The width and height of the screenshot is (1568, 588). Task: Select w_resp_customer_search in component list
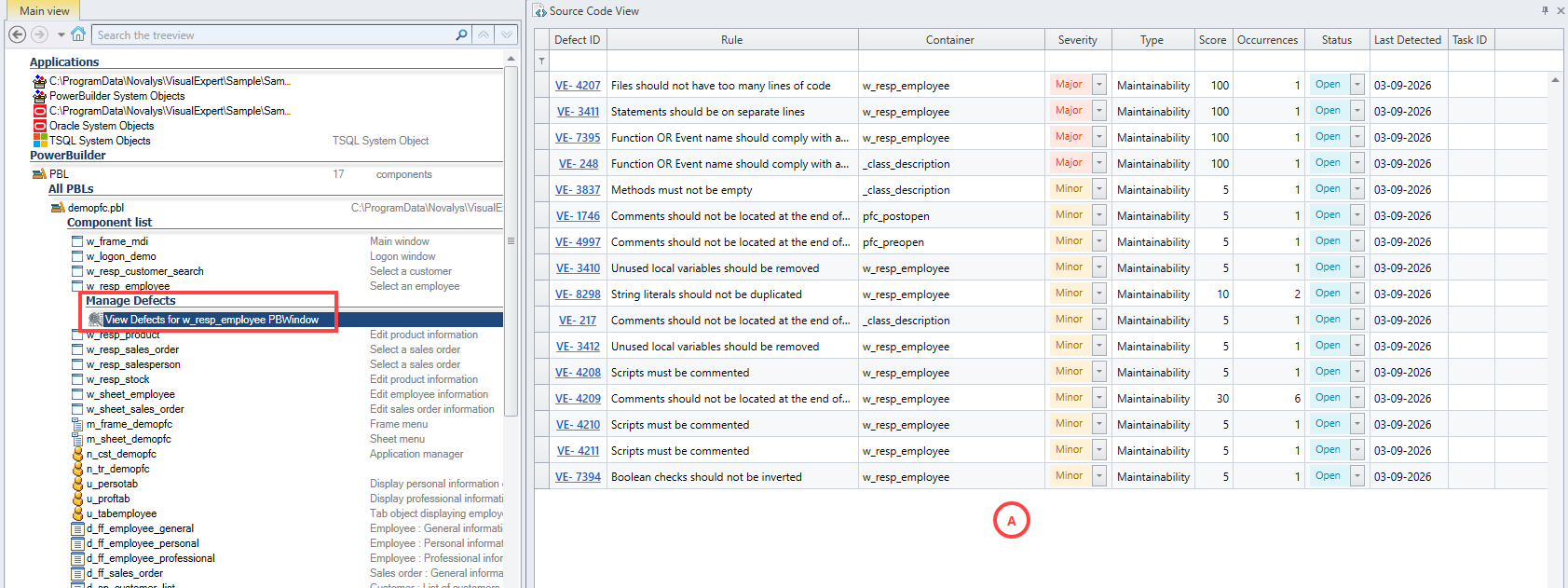coord(145,271)
